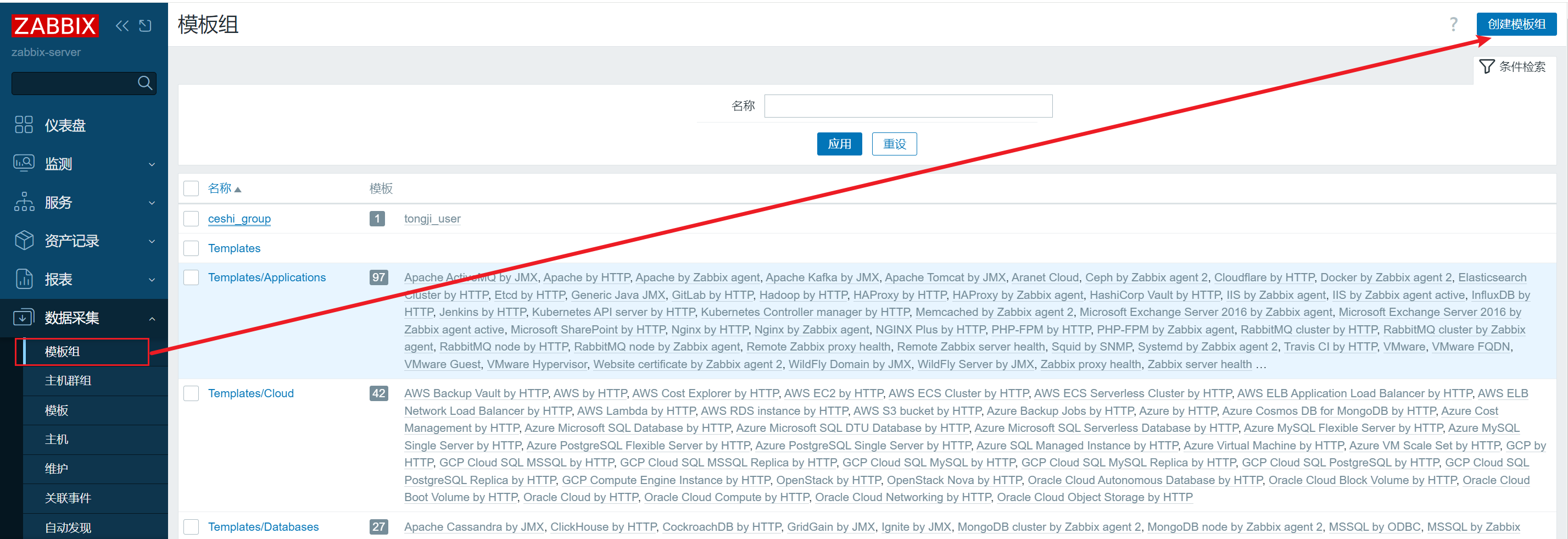
Task: Click the monitoring icon (监测)
Action: 24,163
